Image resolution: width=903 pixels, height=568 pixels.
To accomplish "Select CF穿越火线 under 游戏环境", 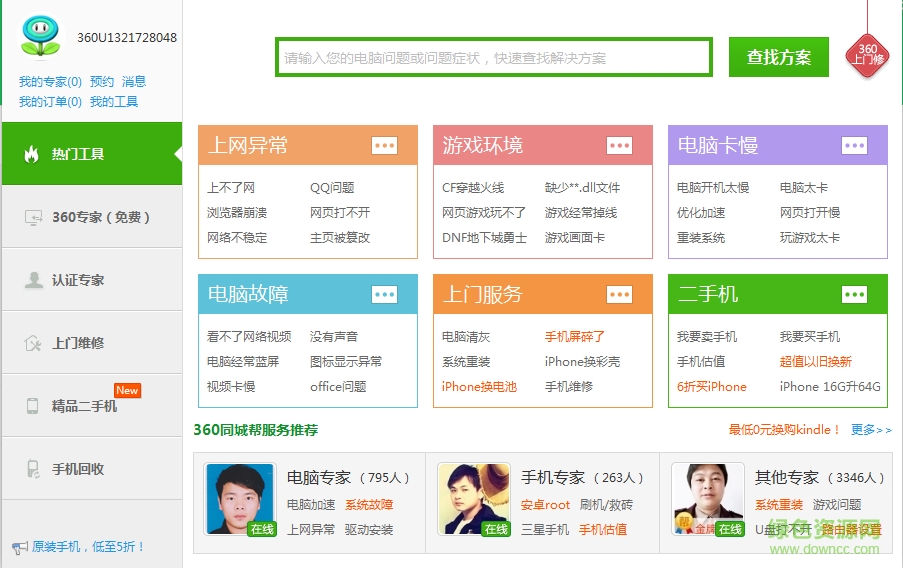I will [473, 188].
